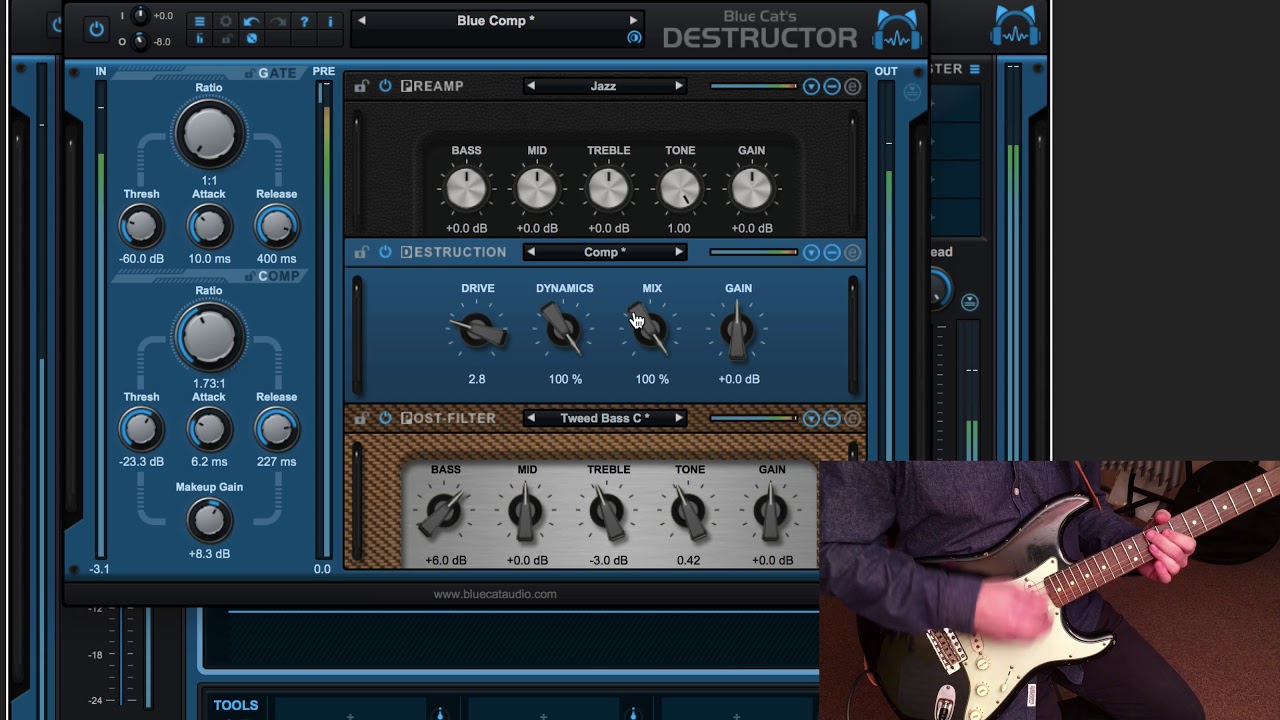
Task: Open the Jazz preamp preset list
Action: coord(604,86)
